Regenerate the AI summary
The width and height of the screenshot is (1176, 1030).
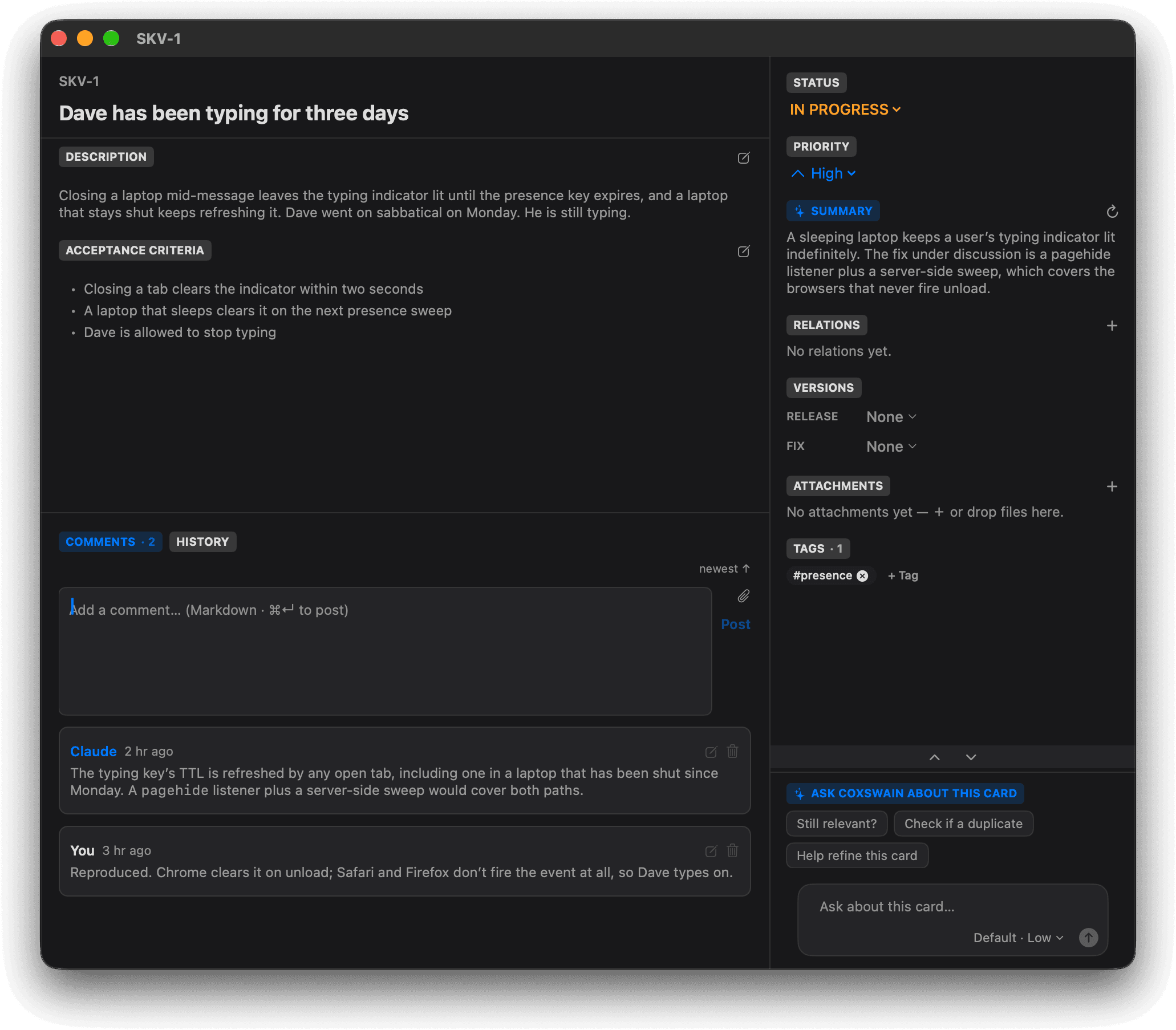[1112, 212]
